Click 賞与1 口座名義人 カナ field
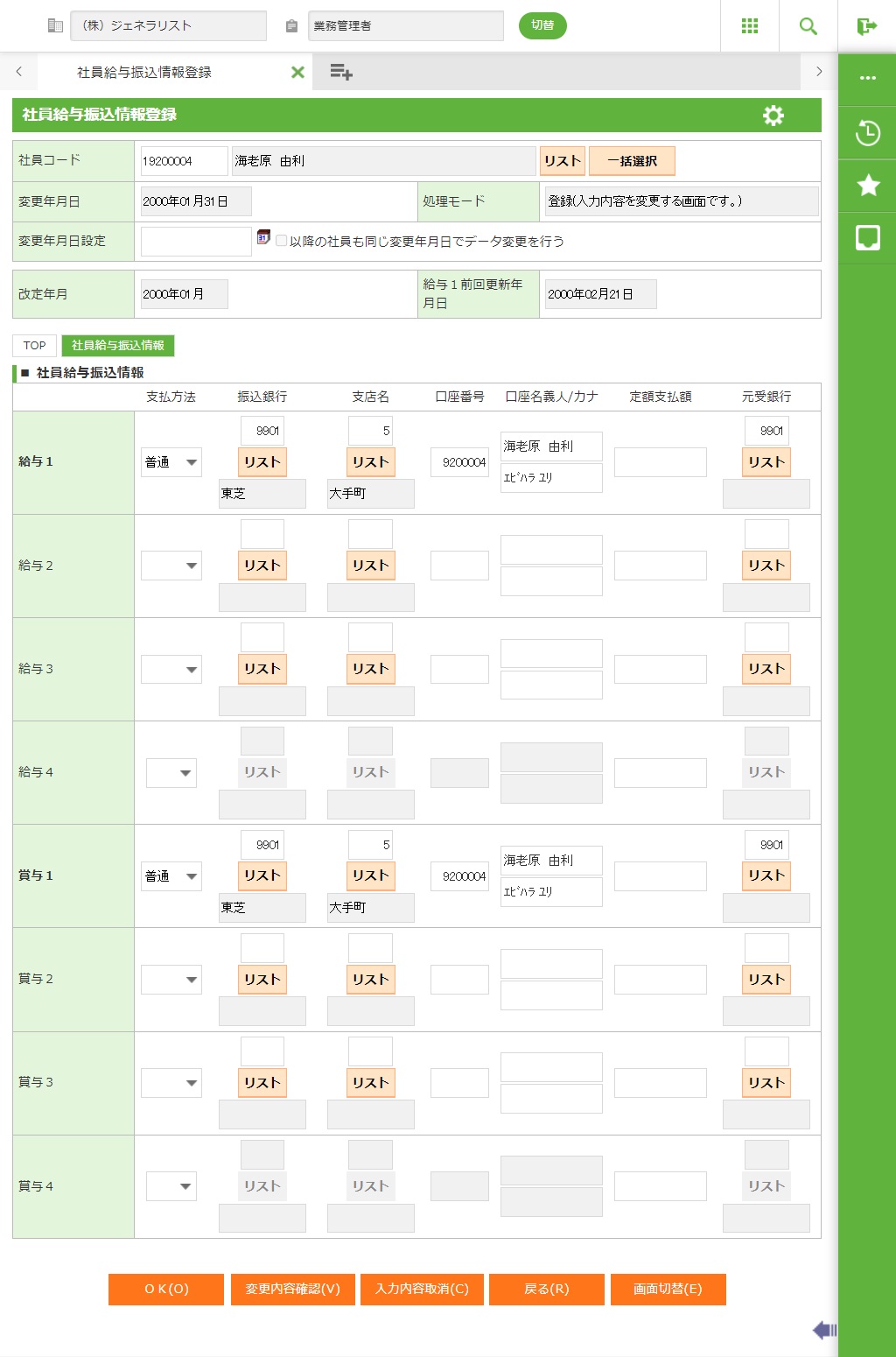Image resolution: width=896 pixels, height=1357 pixels. pos(551,892)
